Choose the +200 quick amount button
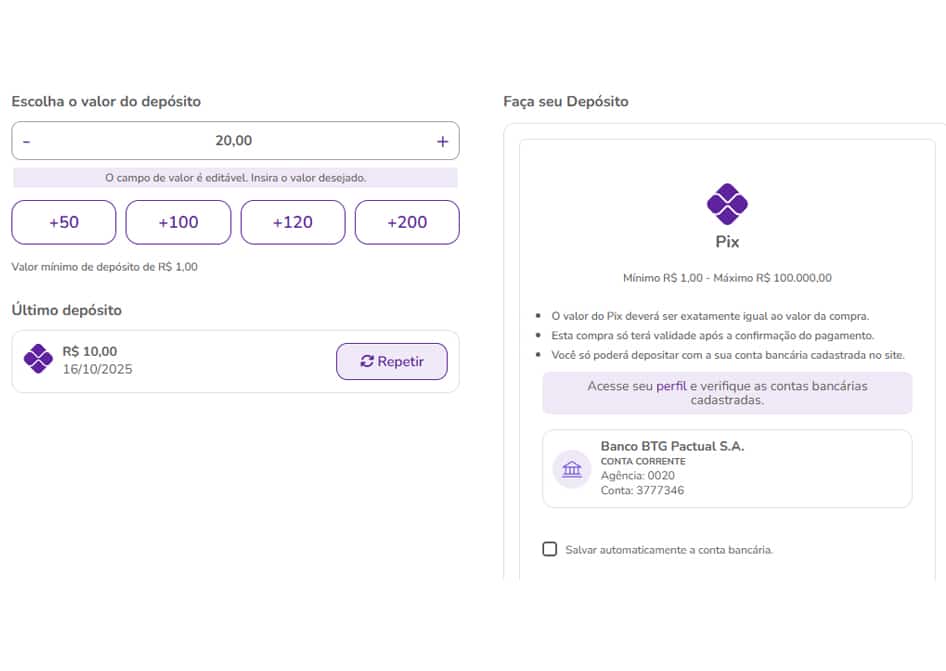Screen dimensions: 946x671 [x=407, y=222]
